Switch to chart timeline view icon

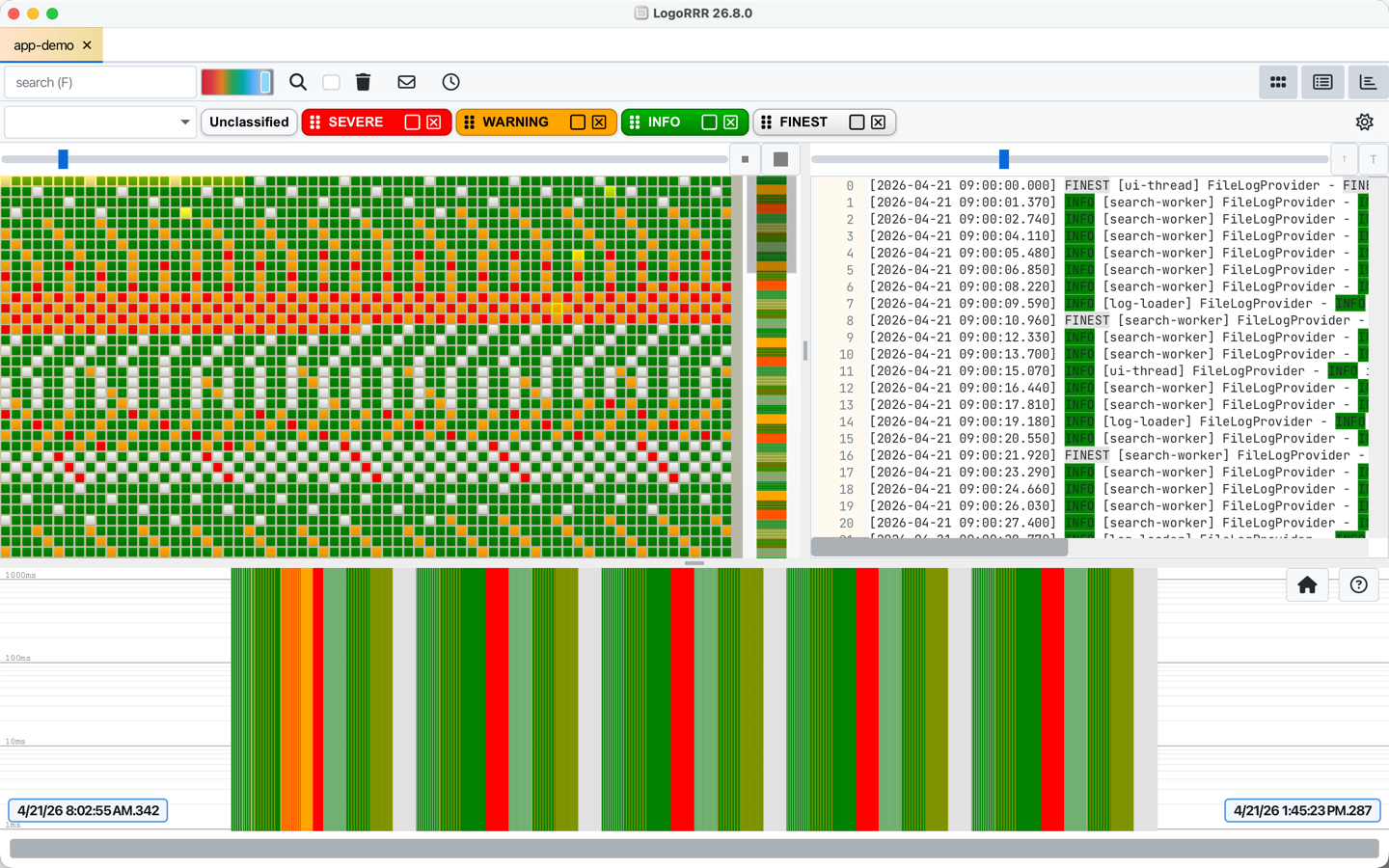(x=1368, y=82)
